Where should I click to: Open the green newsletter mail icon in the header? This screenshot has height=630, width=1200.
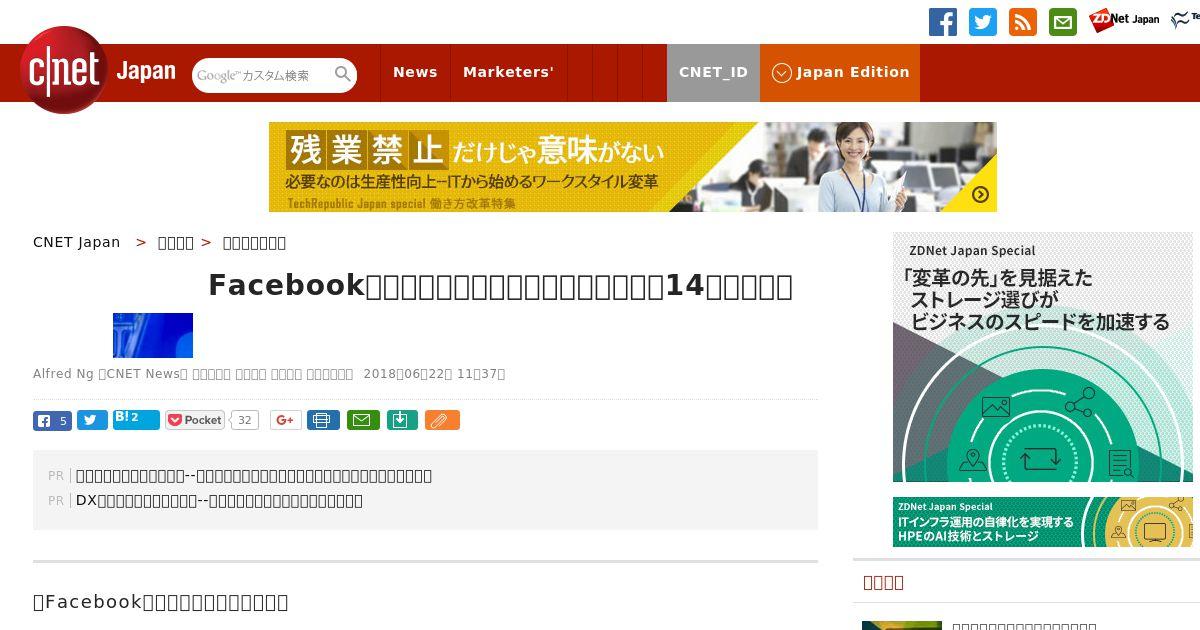click(1063, 22)
